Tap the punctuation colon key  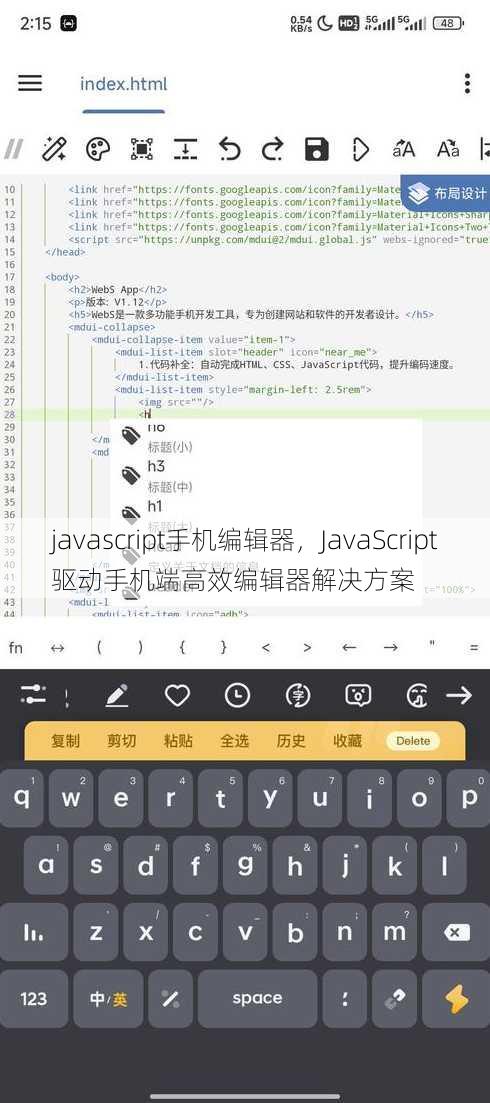[x=344, y=999]
